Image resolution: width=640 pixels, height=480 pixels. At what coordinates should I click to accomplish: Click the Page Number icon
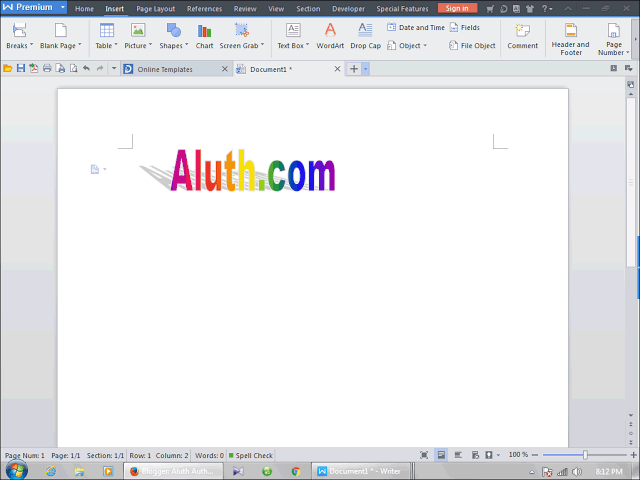pos(613,31)
